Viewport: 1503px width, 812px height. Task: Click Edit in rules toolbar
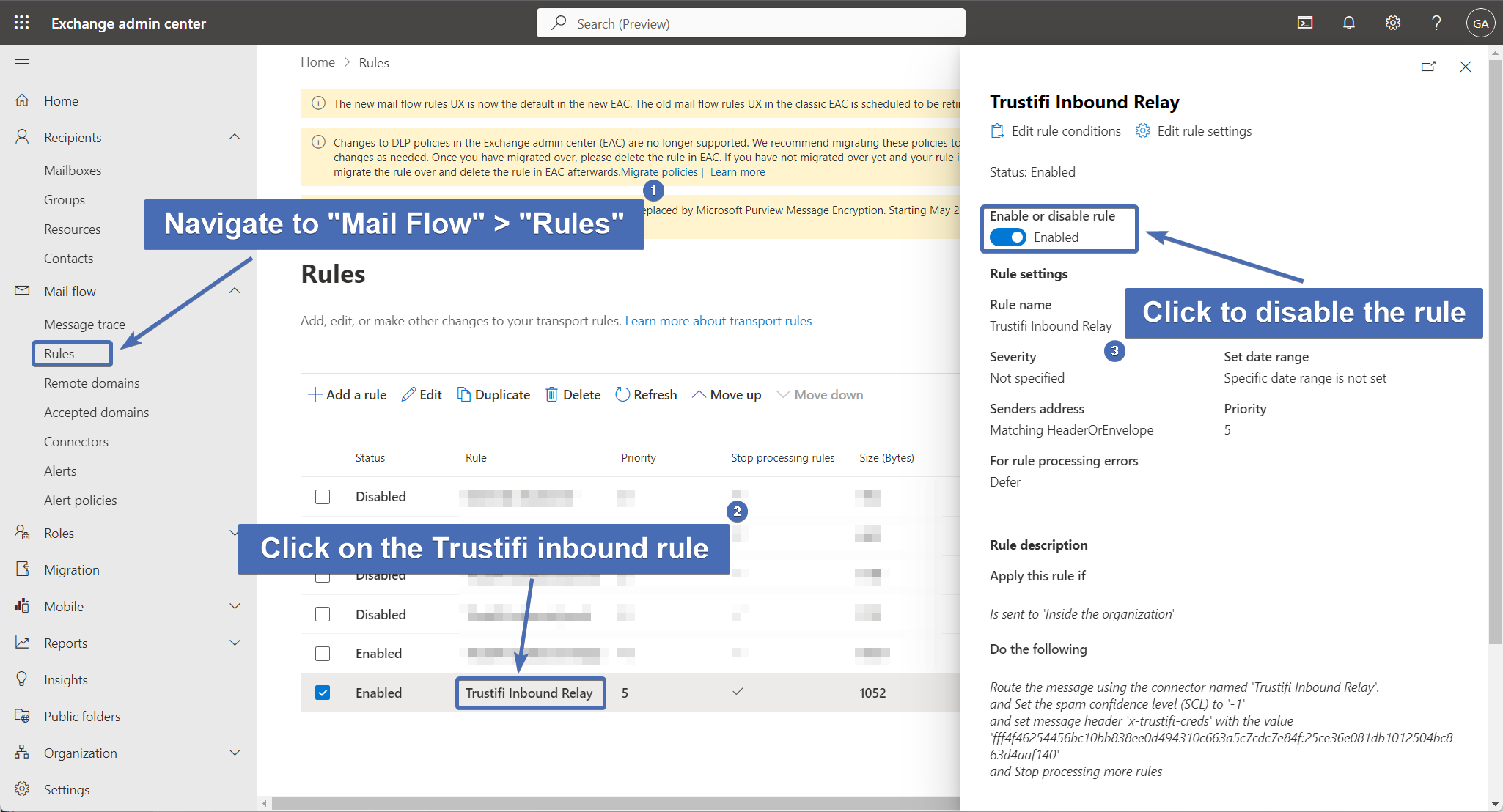(422, 394)
